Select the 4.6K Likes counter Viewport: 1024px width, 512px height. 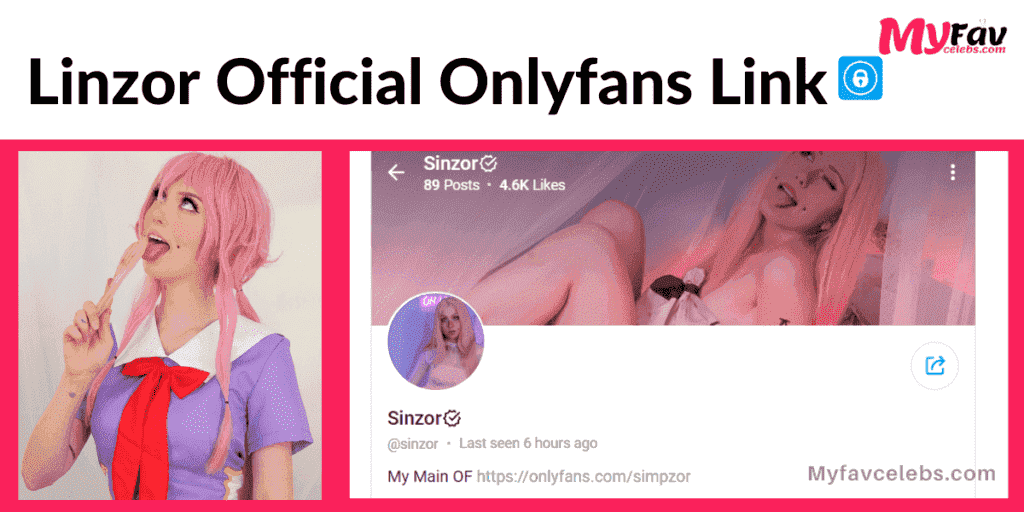tap(532, 185)
